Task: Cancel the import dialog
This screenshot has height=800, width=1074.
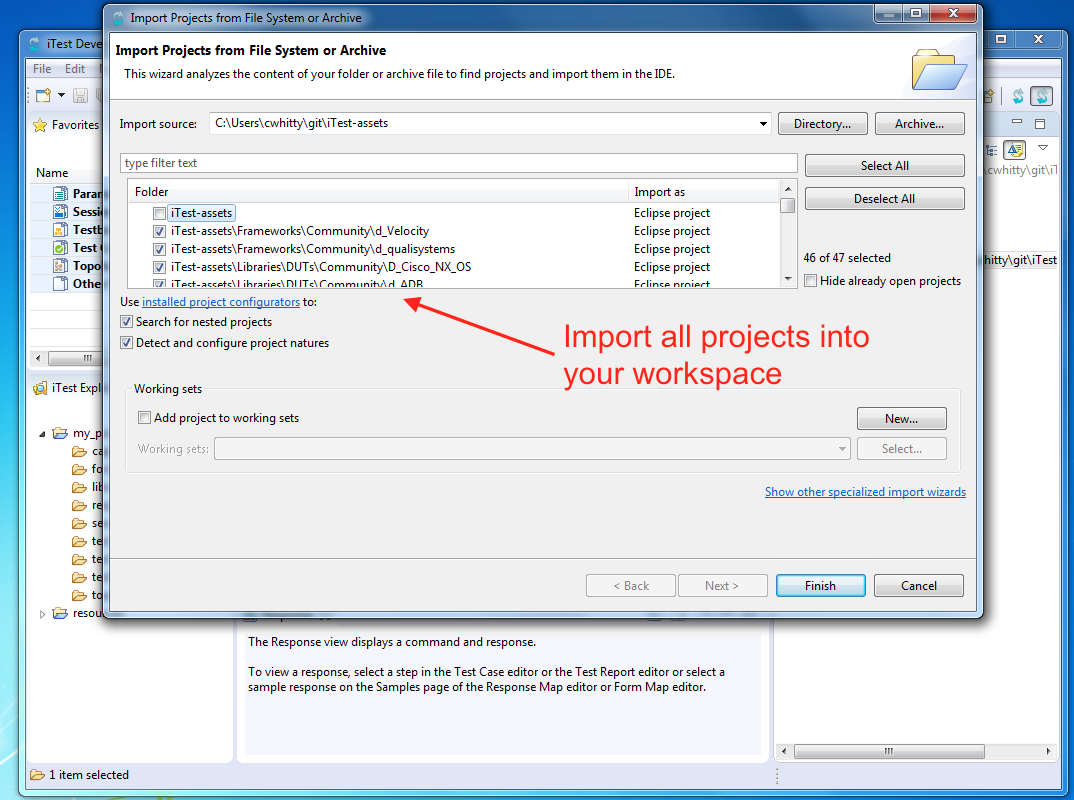Action: [919, 586]
